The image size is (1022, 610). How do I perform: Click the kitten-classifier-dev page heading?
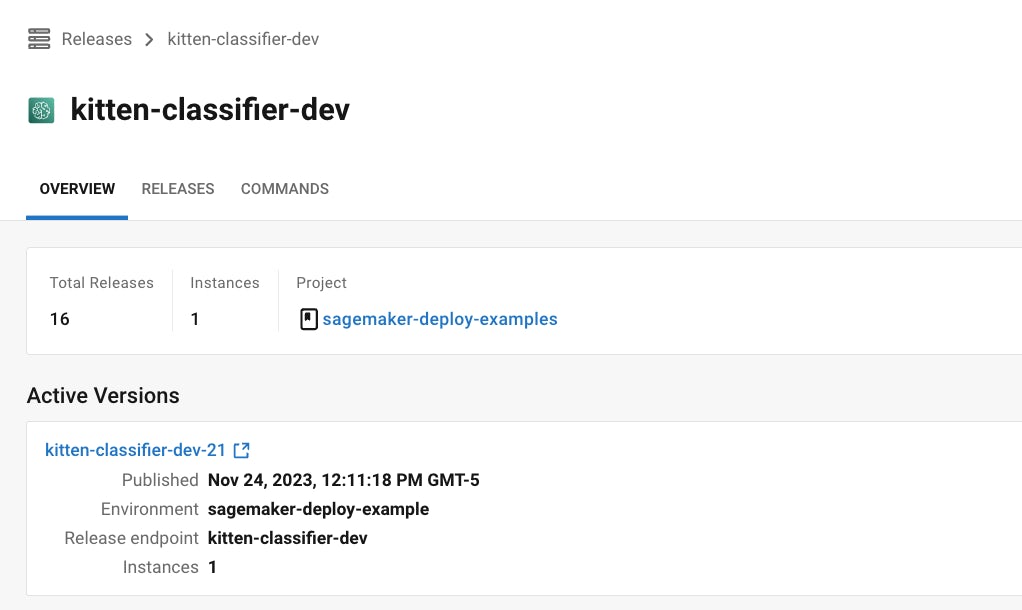[210, 110]
